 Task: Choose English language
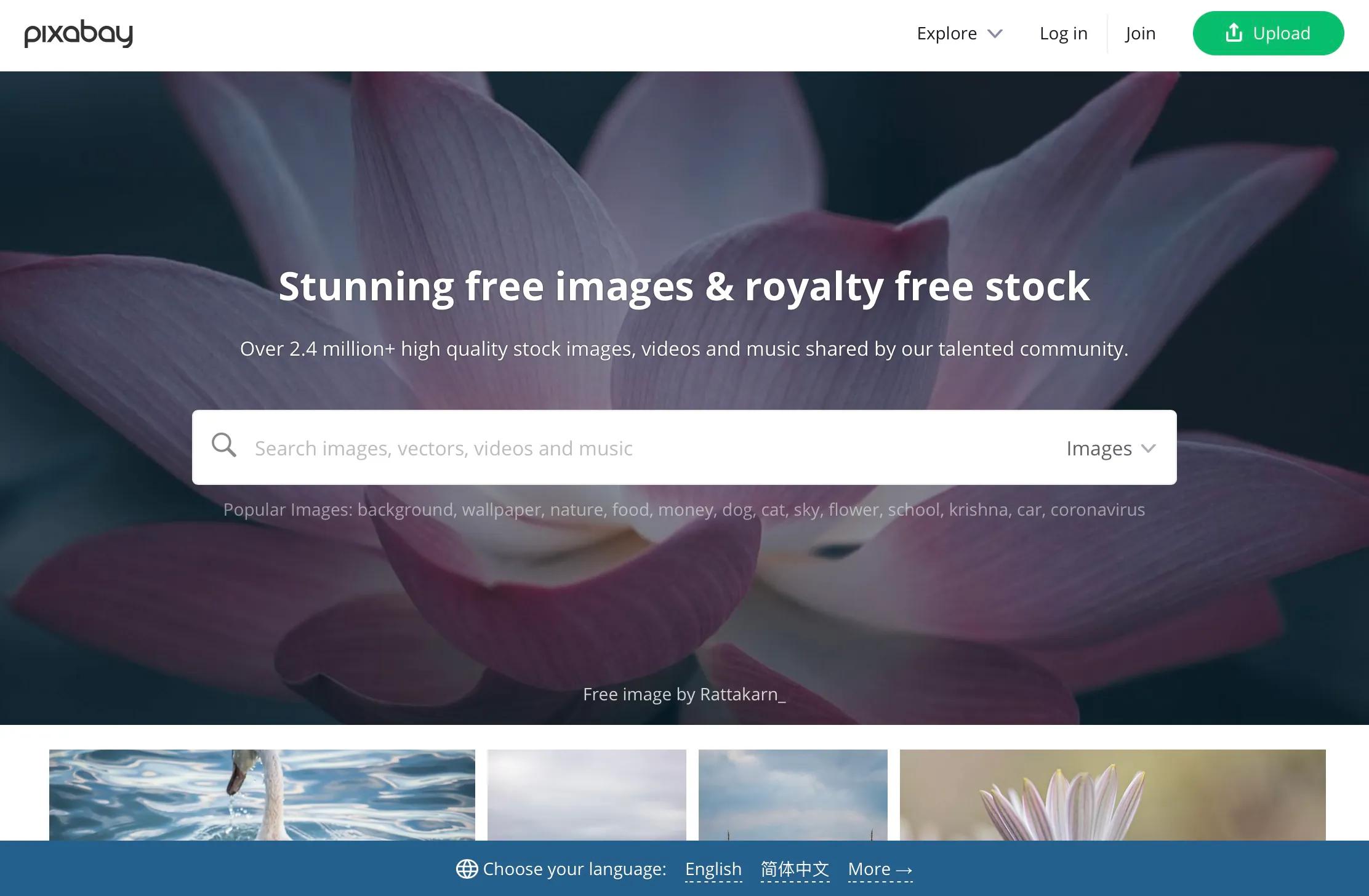[713, 869]
